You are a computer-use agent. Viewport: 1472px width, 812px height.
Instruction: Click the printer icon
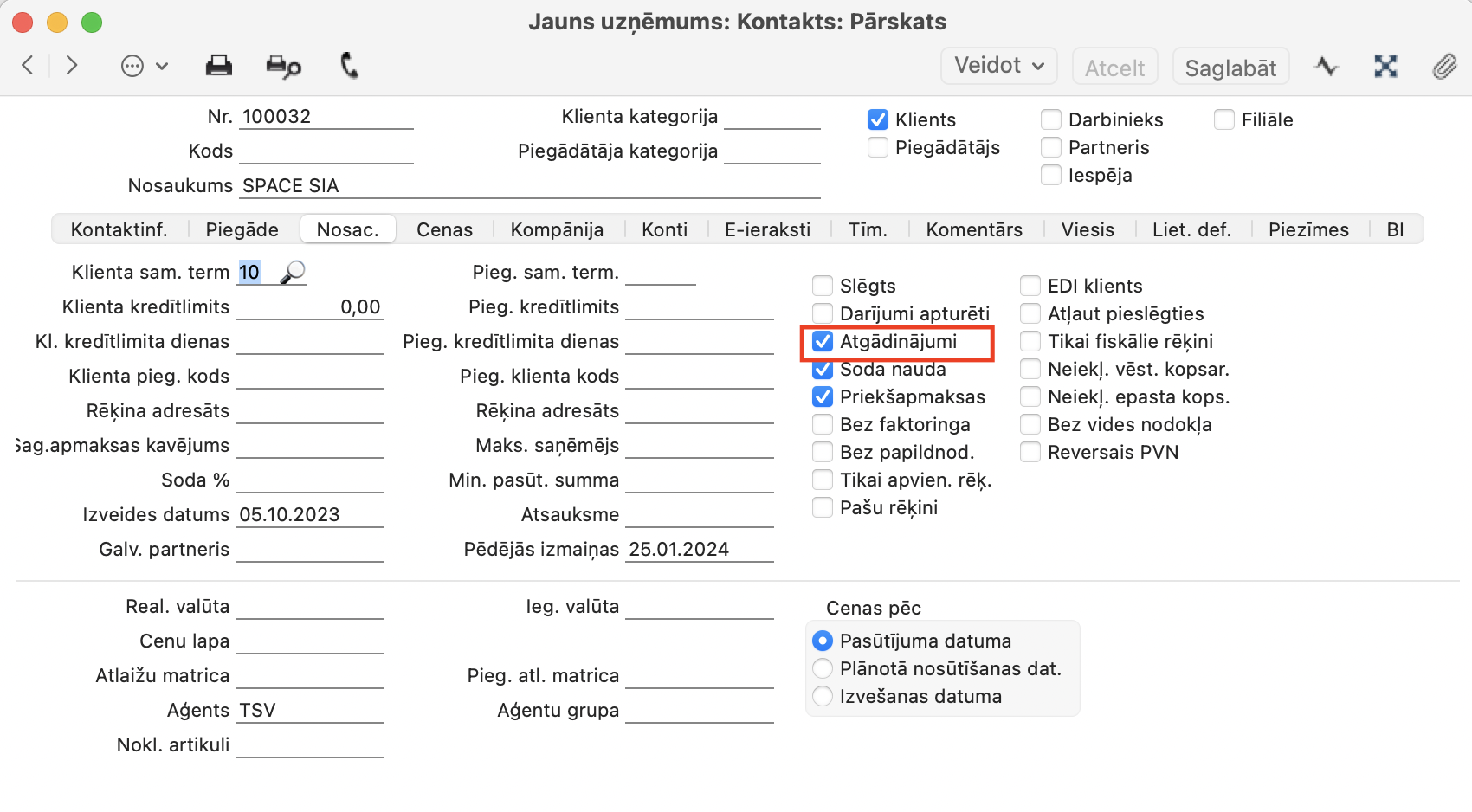(218, 66)
